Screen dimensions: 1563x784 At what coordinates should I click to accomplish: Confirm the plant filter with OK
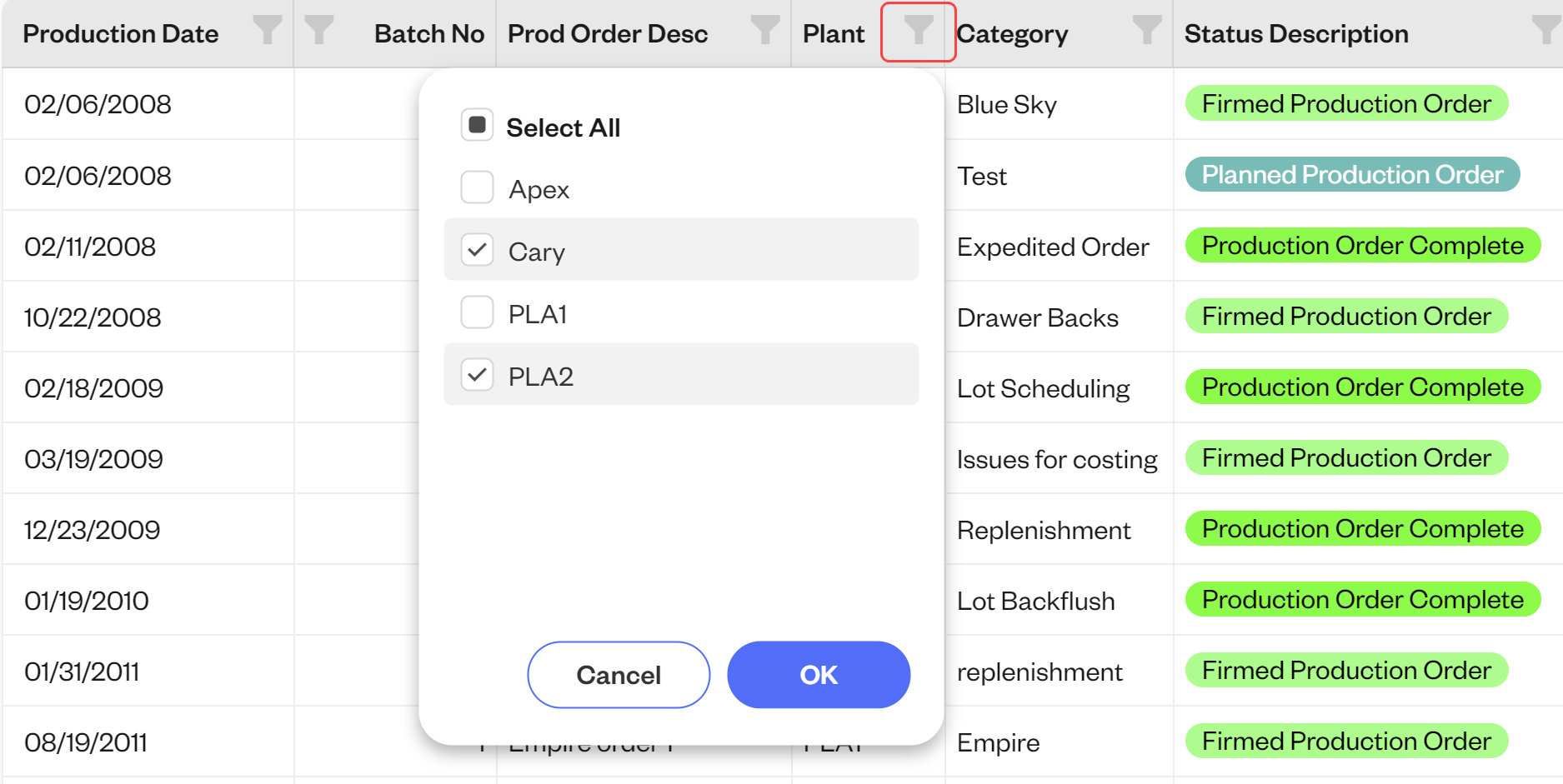[x=818, y=675]
